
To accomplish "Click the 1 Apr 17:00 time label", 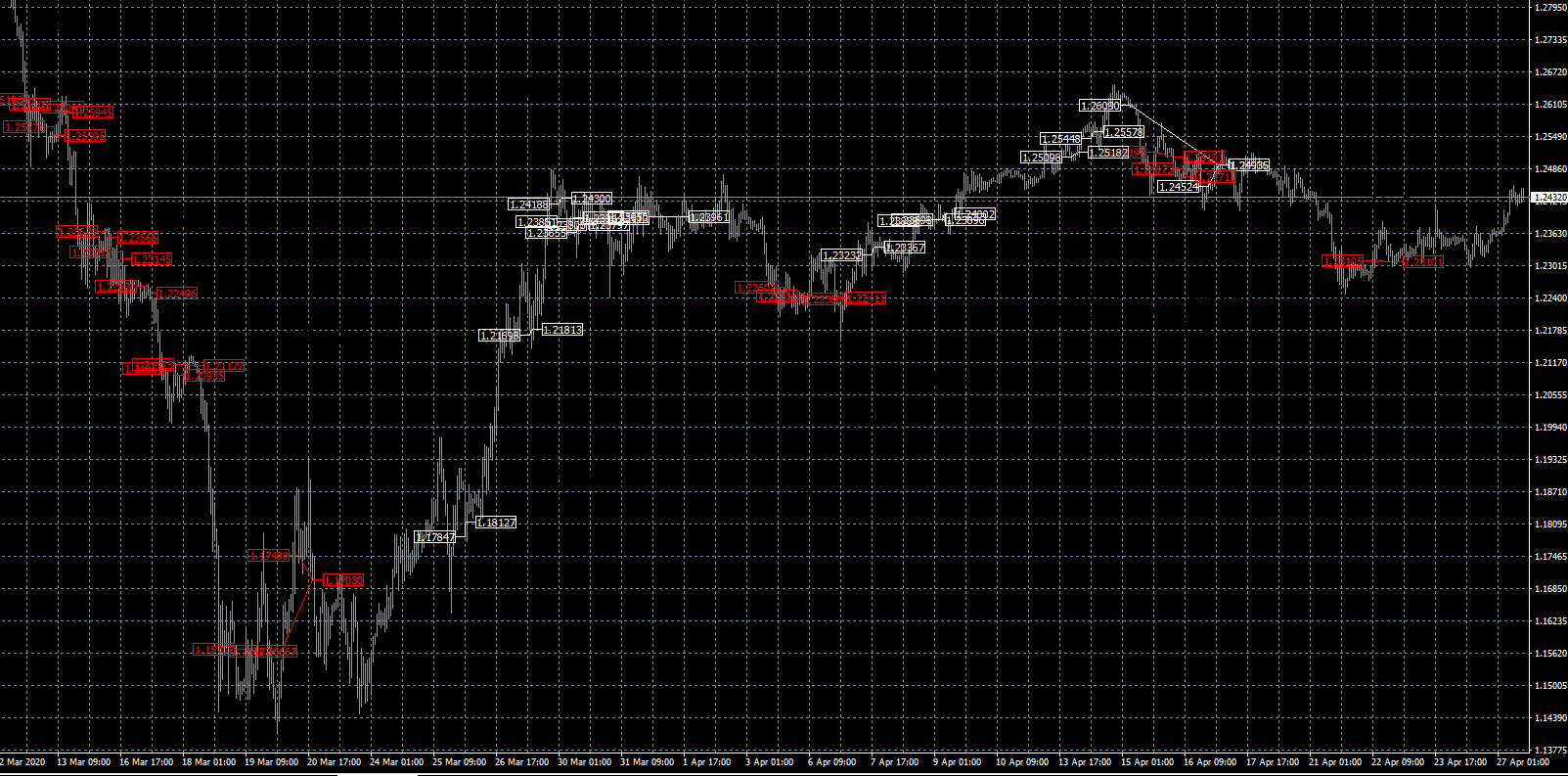I will (x=706, y=761).
